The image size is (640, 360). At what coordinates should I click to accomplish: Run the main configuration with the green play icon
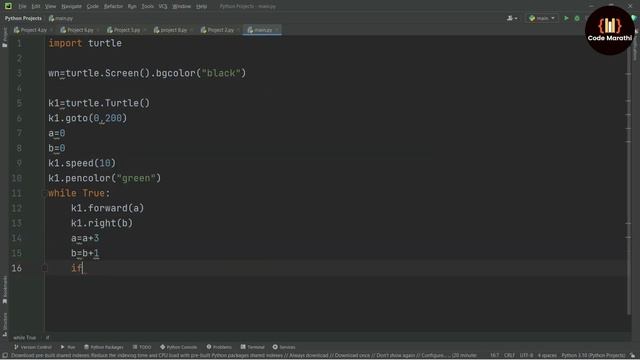566,18
